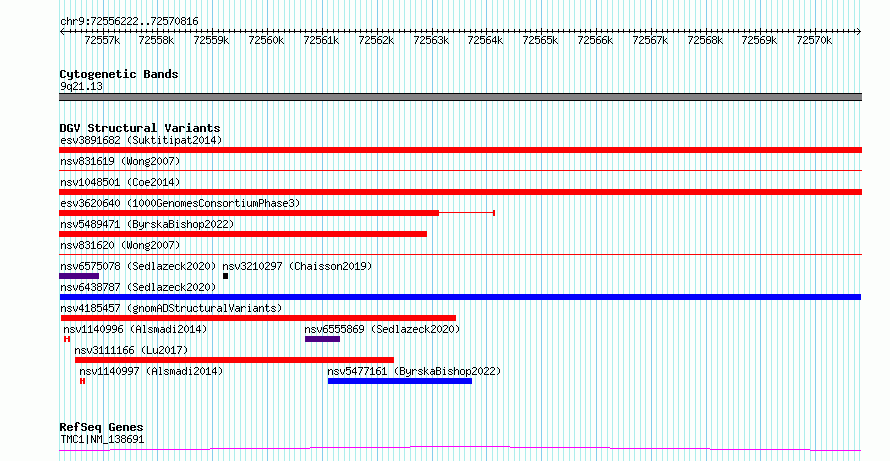Image resolution: width=890 pixels, height=461 pixels.
Task: Click the nsv1048501 (Coe2014) label
Action: (120, 182)
